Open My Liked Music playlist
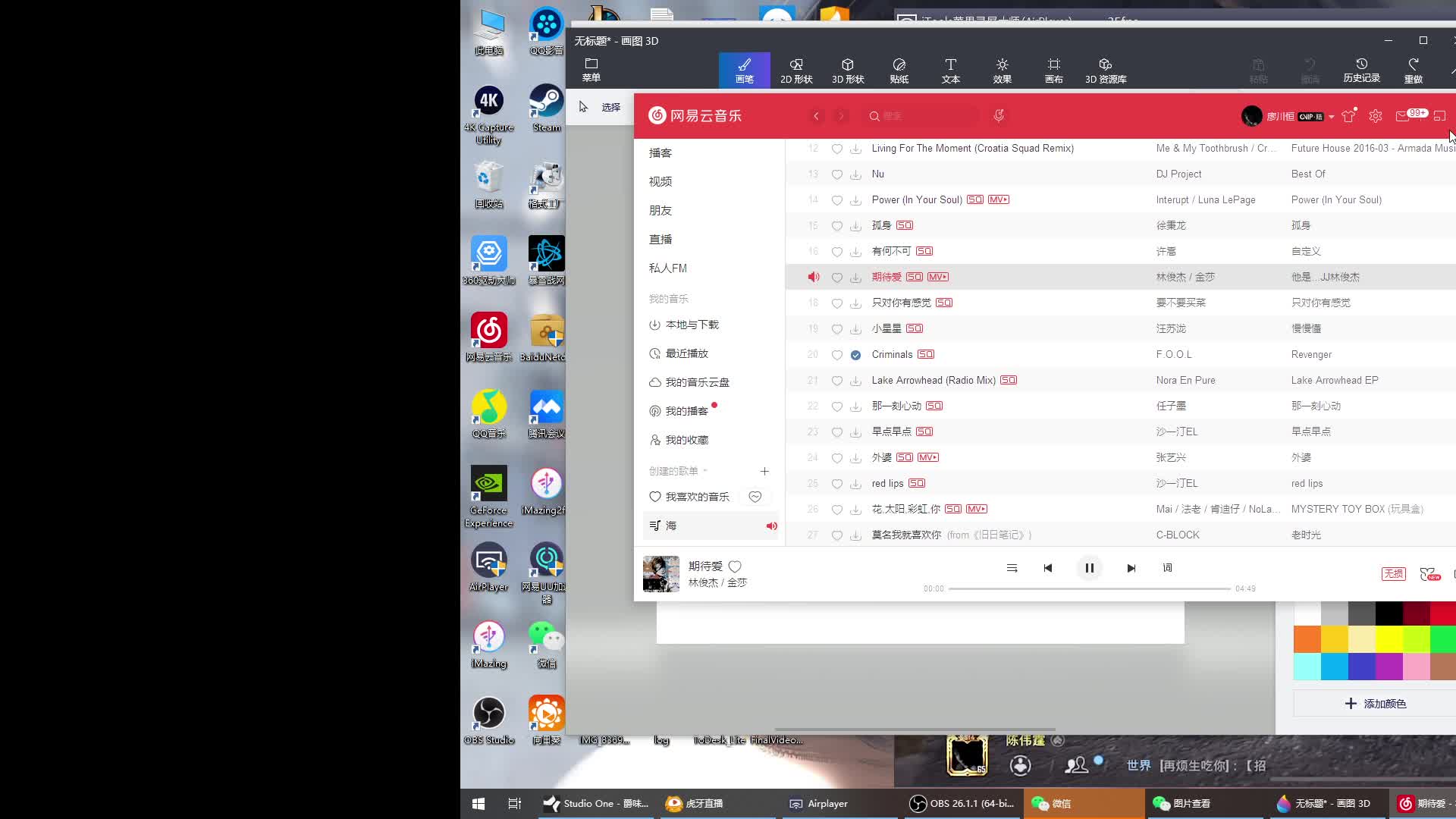The image size is (1456, 819). pos(689,497)
